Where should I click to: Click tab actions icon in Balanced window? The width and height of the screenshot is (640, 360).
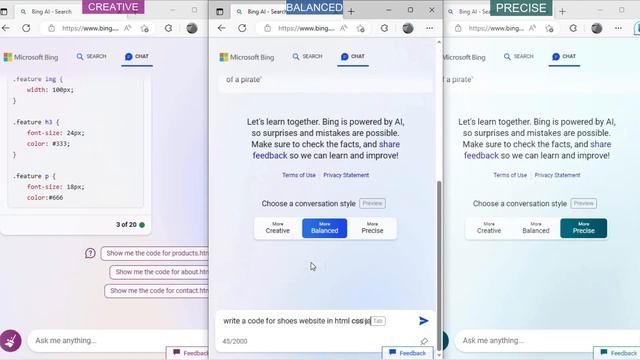(220, 11)
